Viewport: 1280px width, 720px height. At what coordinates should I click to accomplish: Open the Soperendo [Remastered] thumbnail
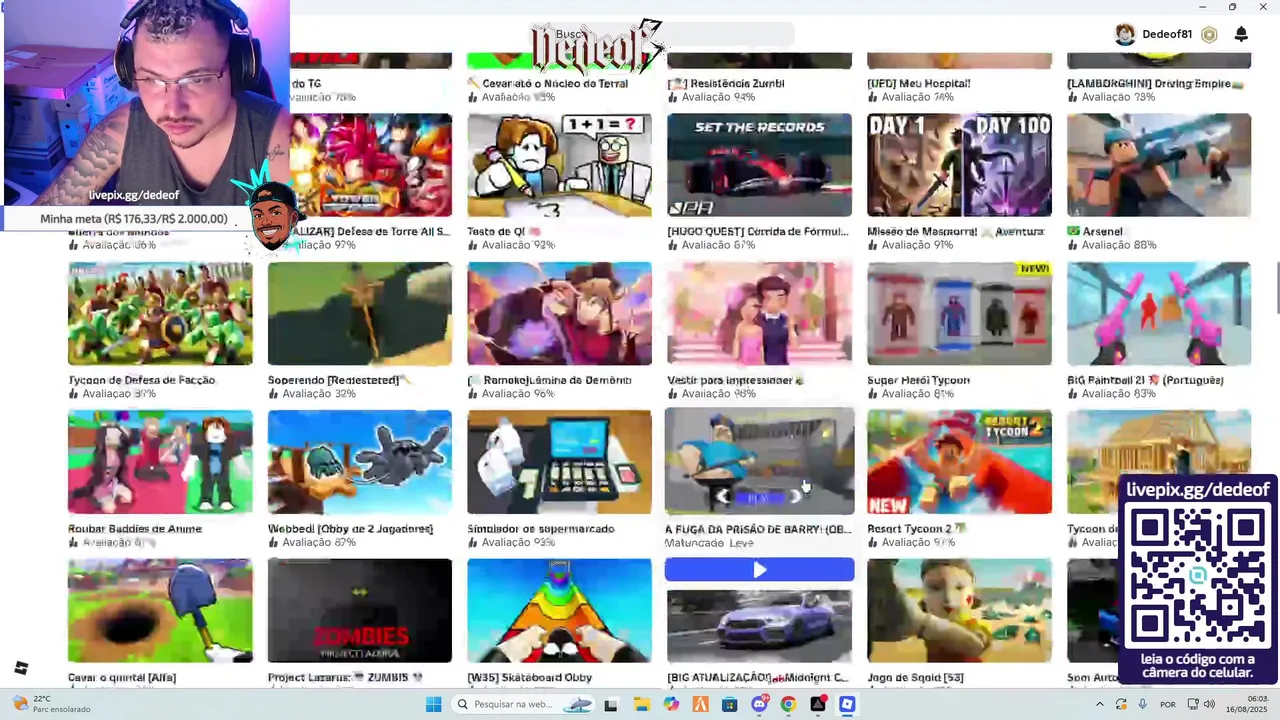[360, 314]
